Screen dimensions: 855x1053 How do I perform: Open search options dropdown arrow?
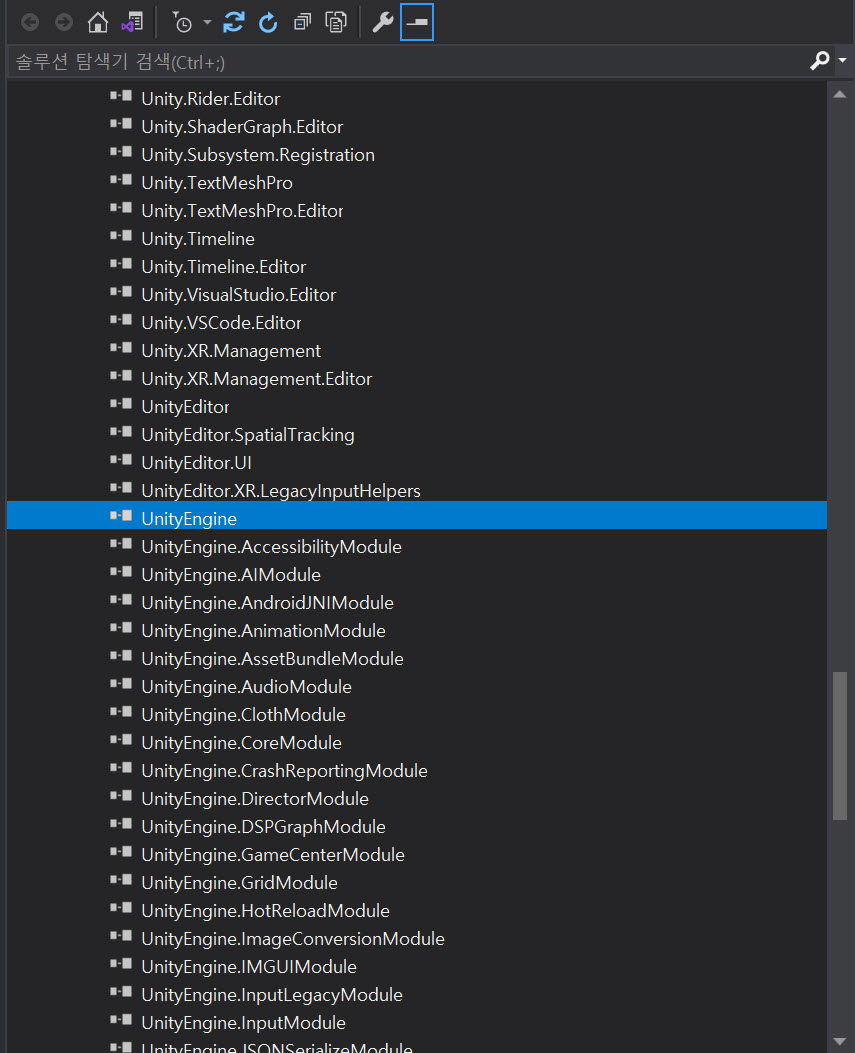pos(842,60)
